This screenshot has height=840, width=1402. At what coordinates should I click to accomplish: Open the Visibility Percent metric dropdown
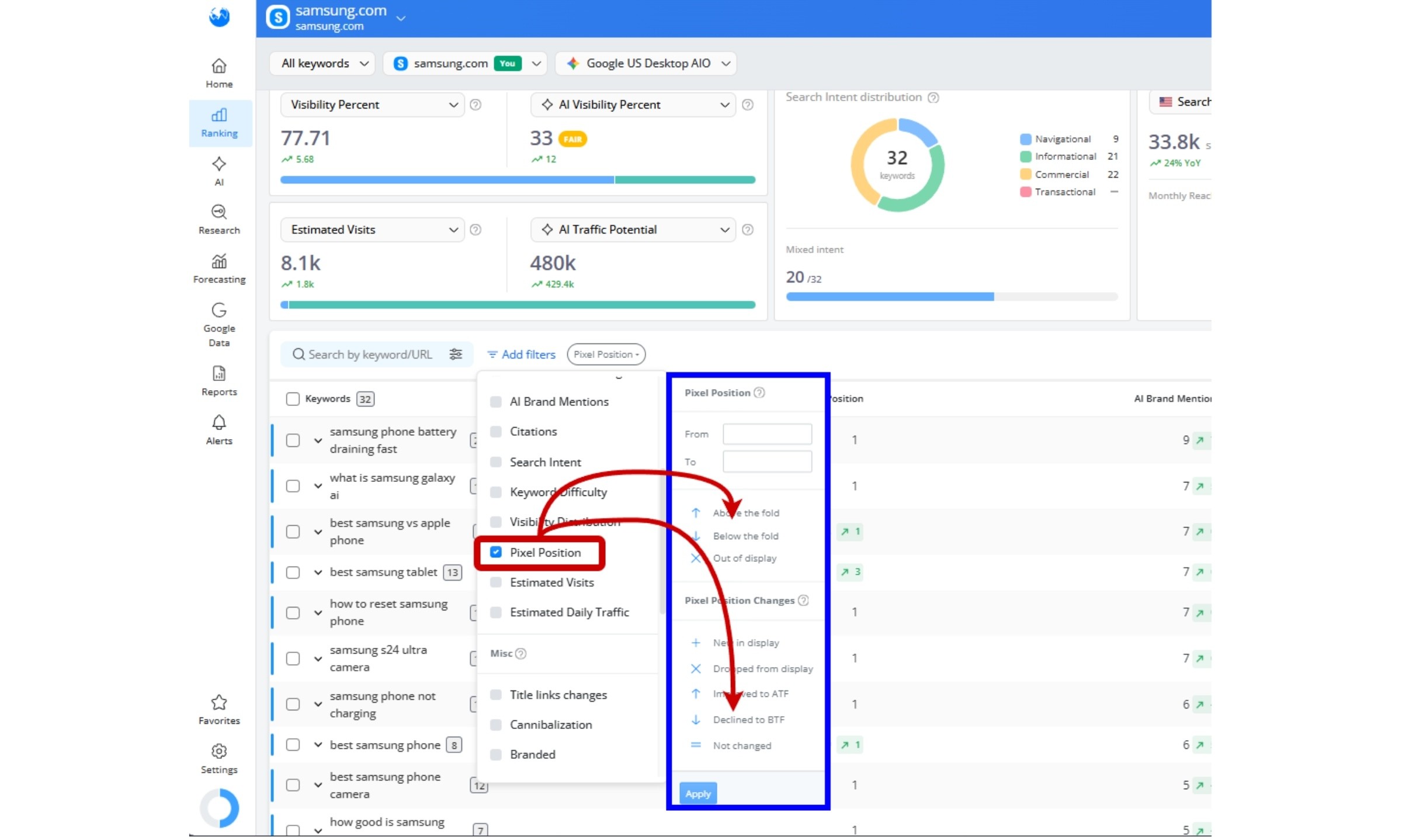[x=373, y=105]
